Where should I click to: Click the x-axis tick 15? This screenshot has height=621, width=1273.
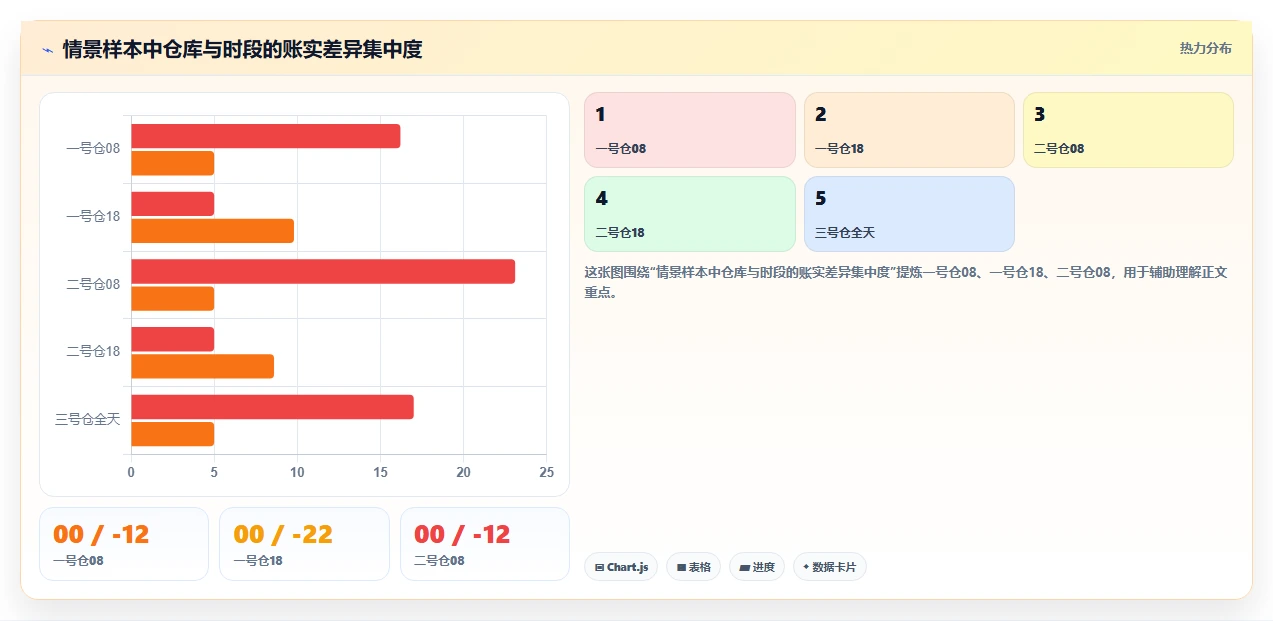380,472
